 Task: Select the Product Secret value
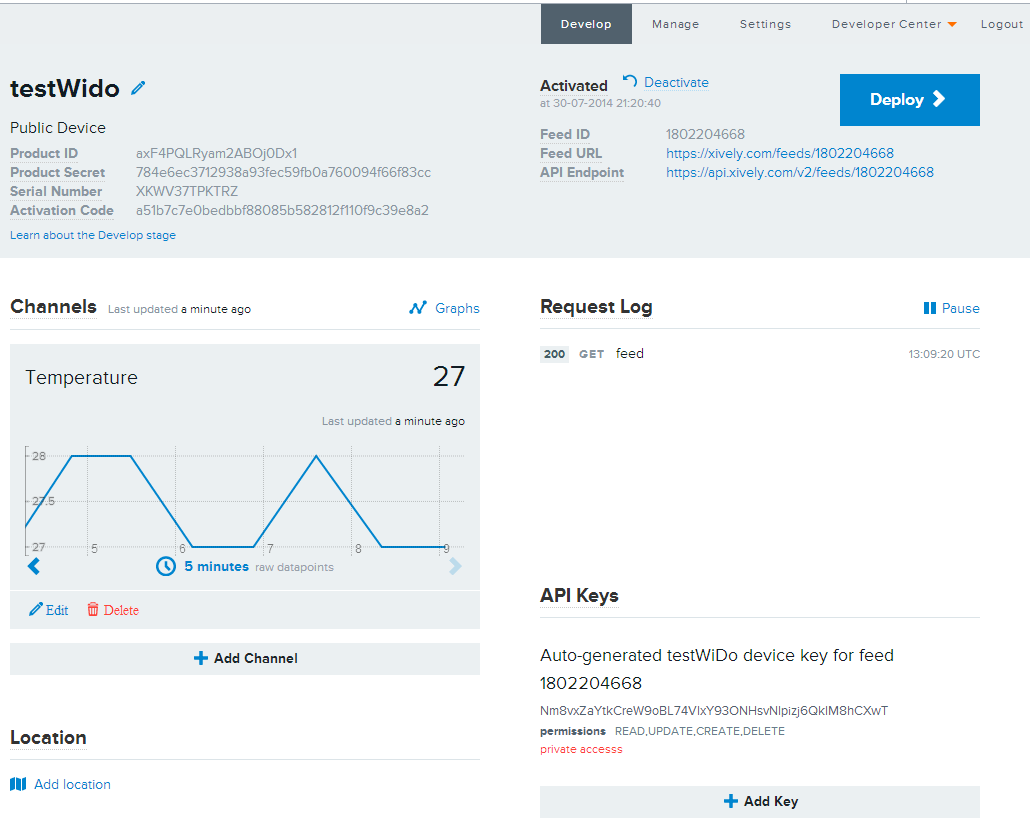click(x=283, y=172)
